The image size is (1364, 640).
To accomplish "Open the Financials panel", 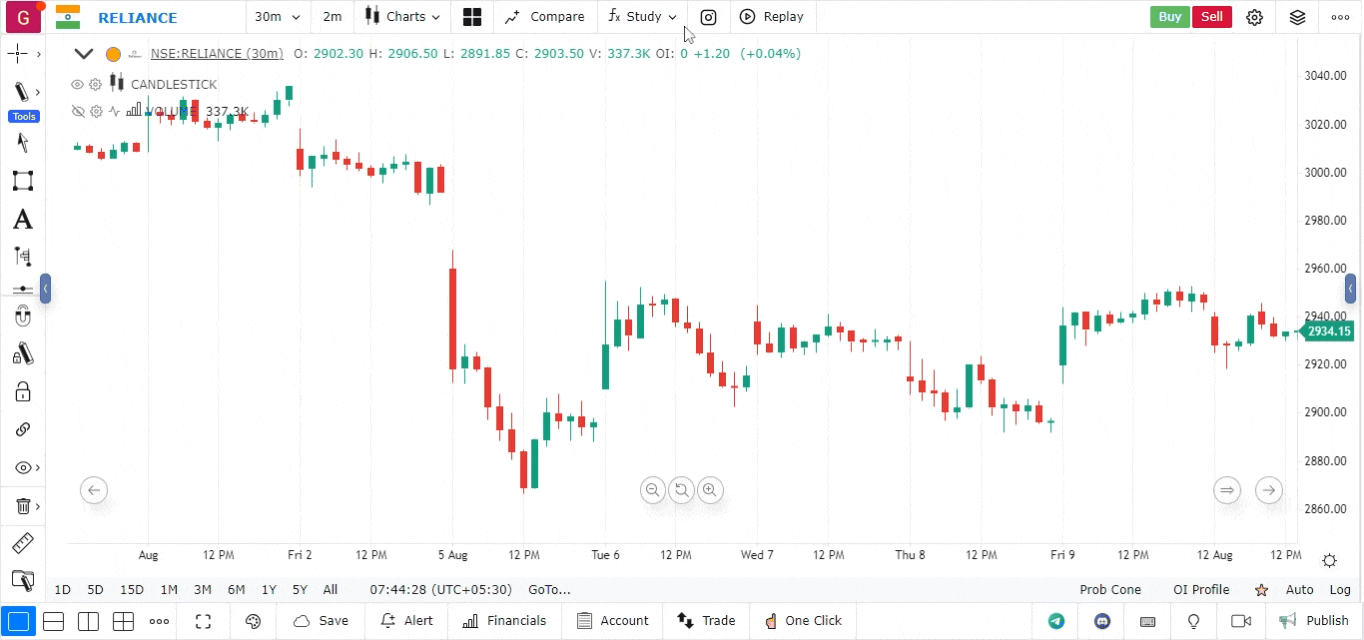I will click(x=505, y=621).
